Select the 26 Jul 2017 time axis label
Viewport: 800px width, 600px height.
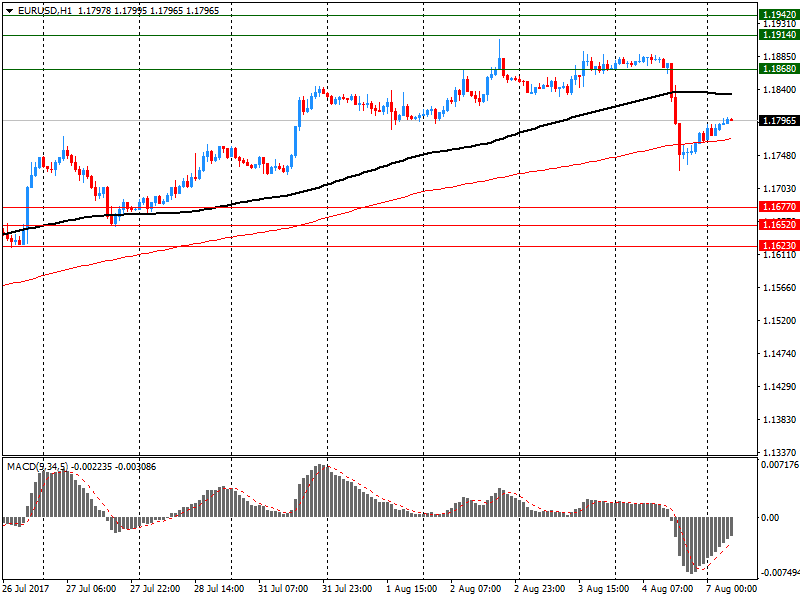[26, 589]
